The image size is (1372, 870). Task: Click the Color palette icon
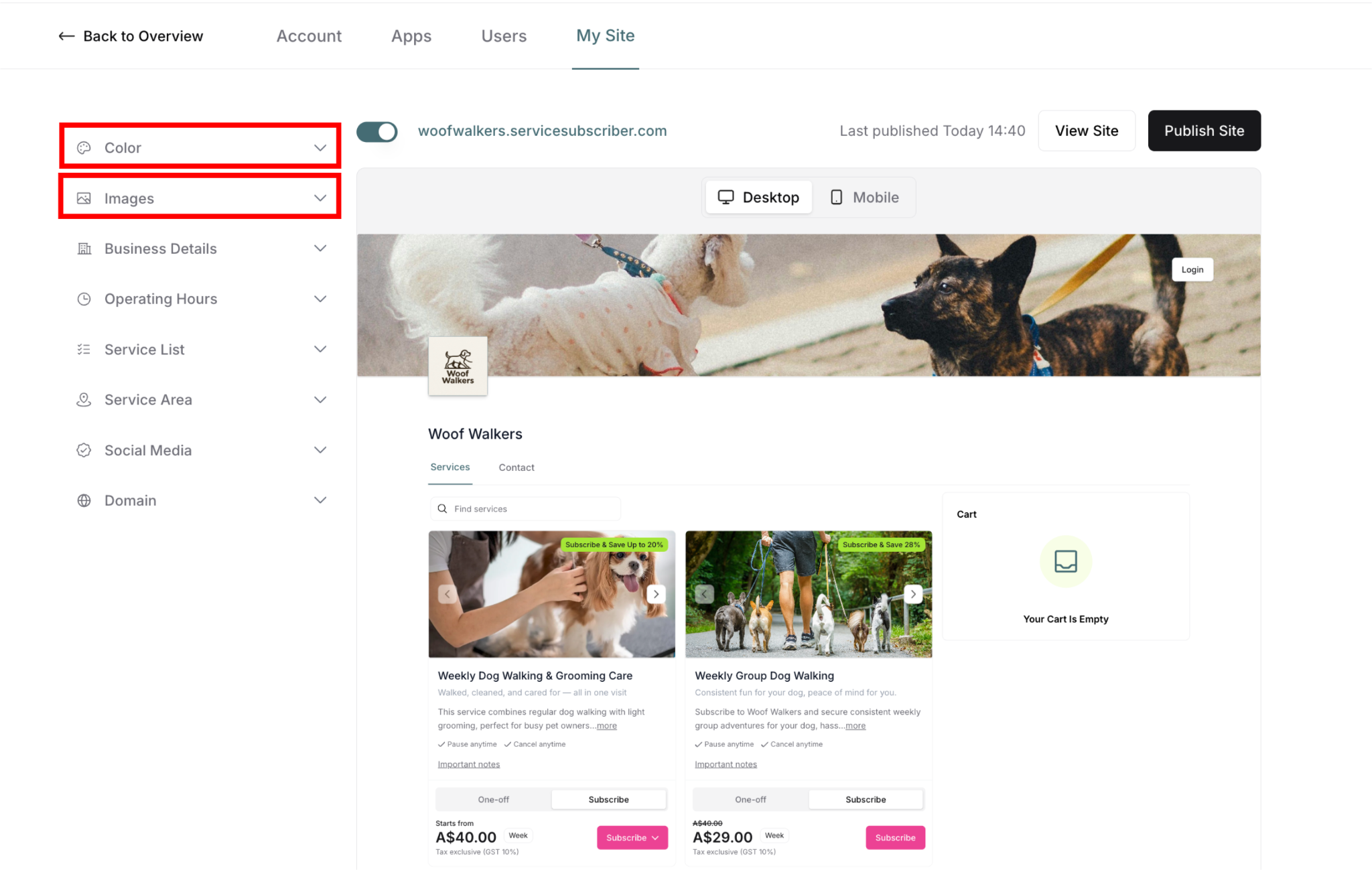tap(84, 148)
